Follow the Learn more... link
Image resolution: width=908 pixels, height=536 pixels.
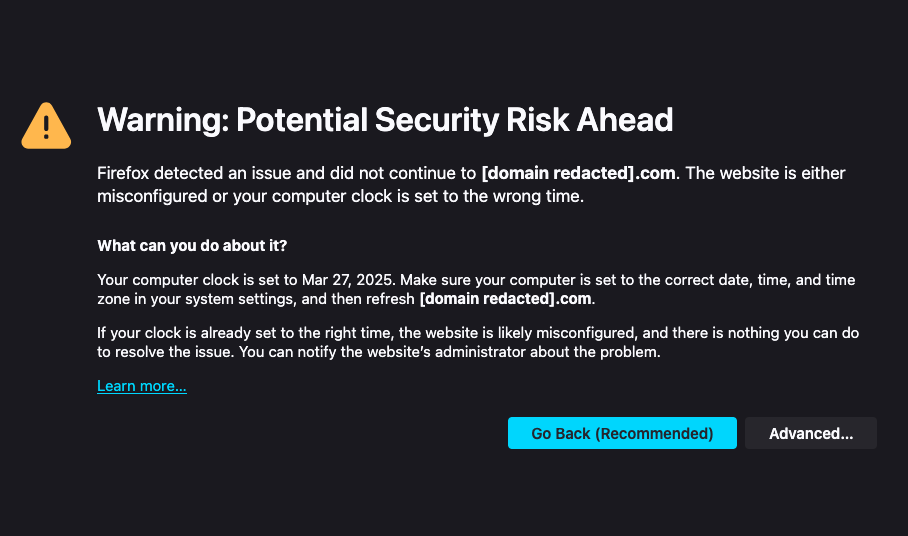(x=142, y=386)
